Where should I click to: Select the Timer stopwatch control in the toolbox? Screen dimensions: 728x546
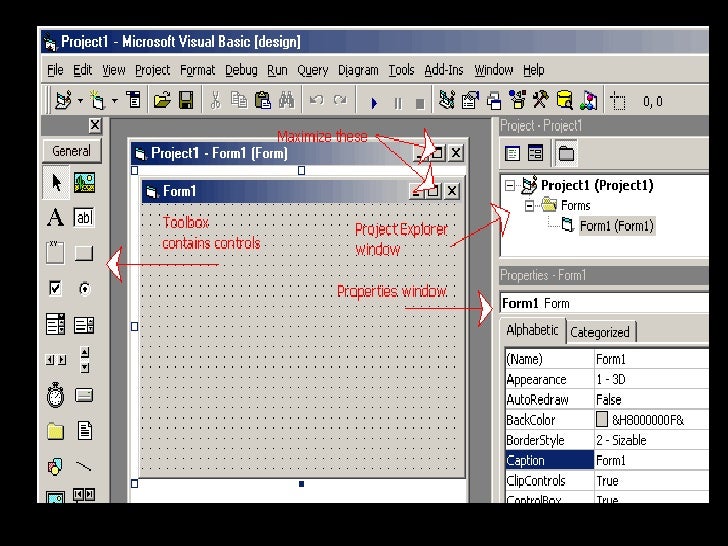56,395
